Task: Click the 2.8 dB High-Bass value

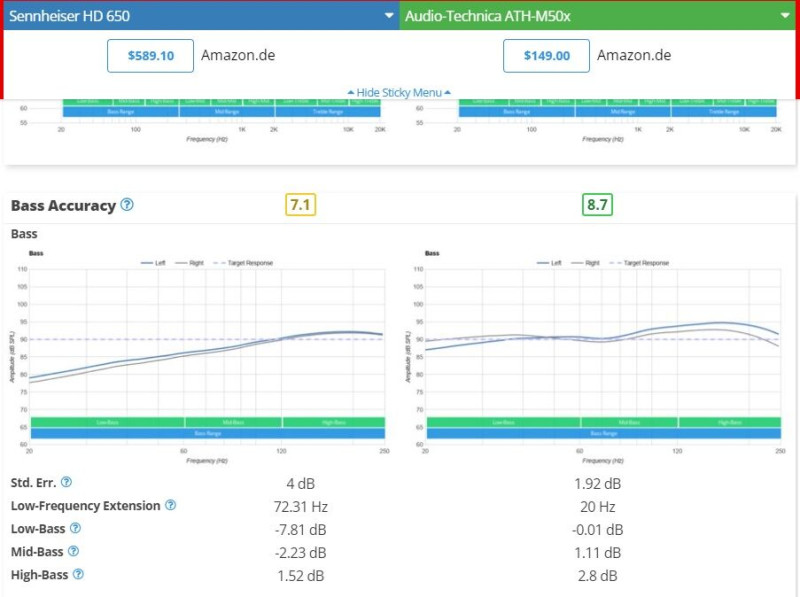Action: [597, 576]
